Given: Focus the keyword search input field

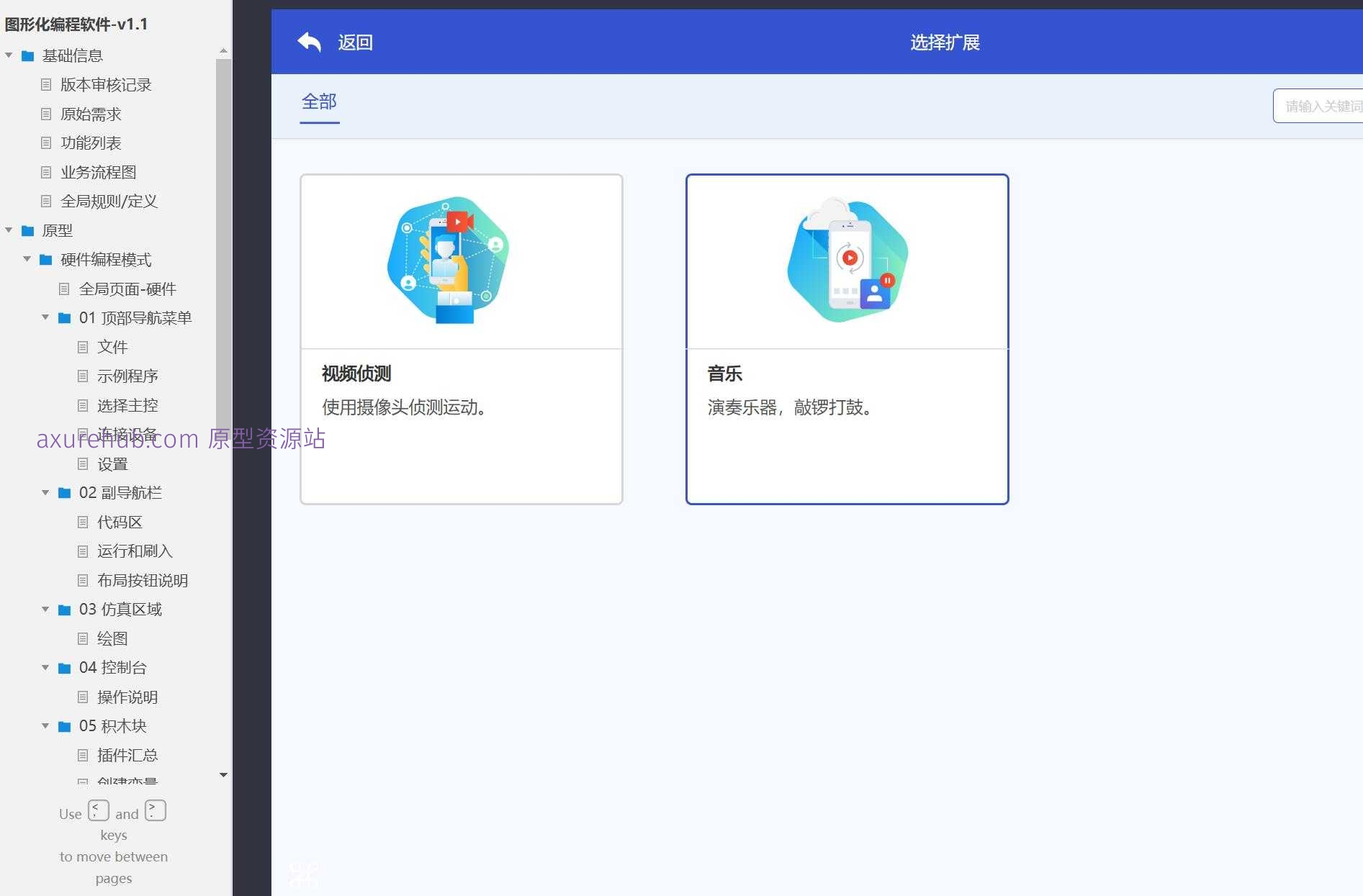Looking at the screenshot, I should point(1317,106).
